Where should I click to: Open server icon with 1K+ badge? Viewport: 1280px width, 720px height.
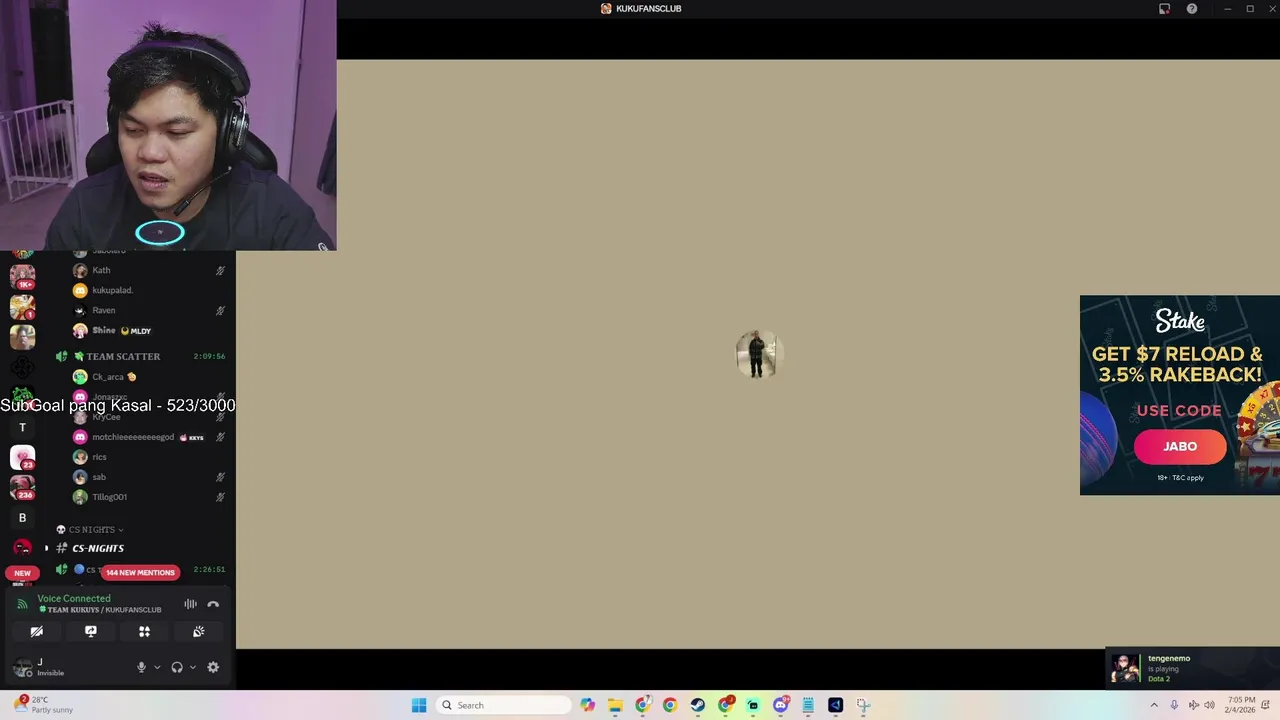coord(22,275)
